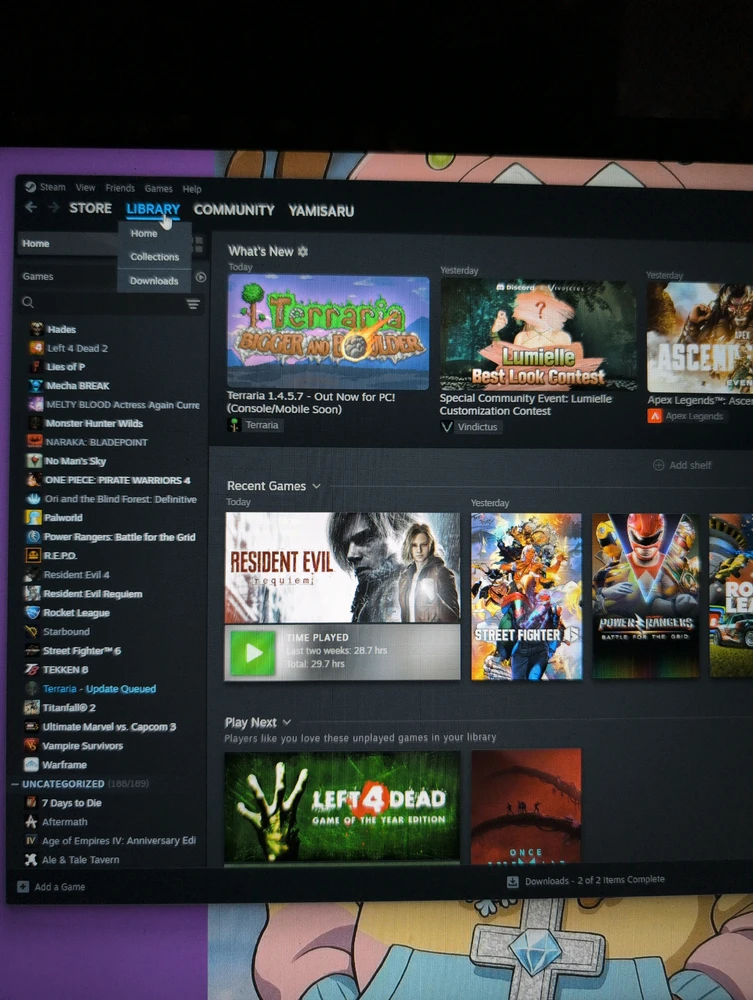Screen dimensions: 753x1000
Task: Open the Friends menu
Action: tap(120, 188)
